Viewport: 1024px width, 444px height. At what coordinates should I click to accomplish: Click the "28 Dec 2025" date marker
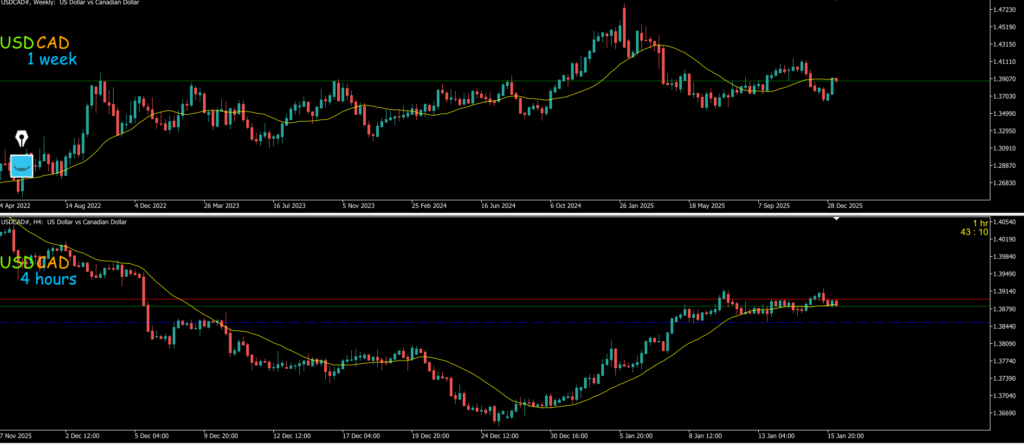pyautogui.click(x=841, y=205)
